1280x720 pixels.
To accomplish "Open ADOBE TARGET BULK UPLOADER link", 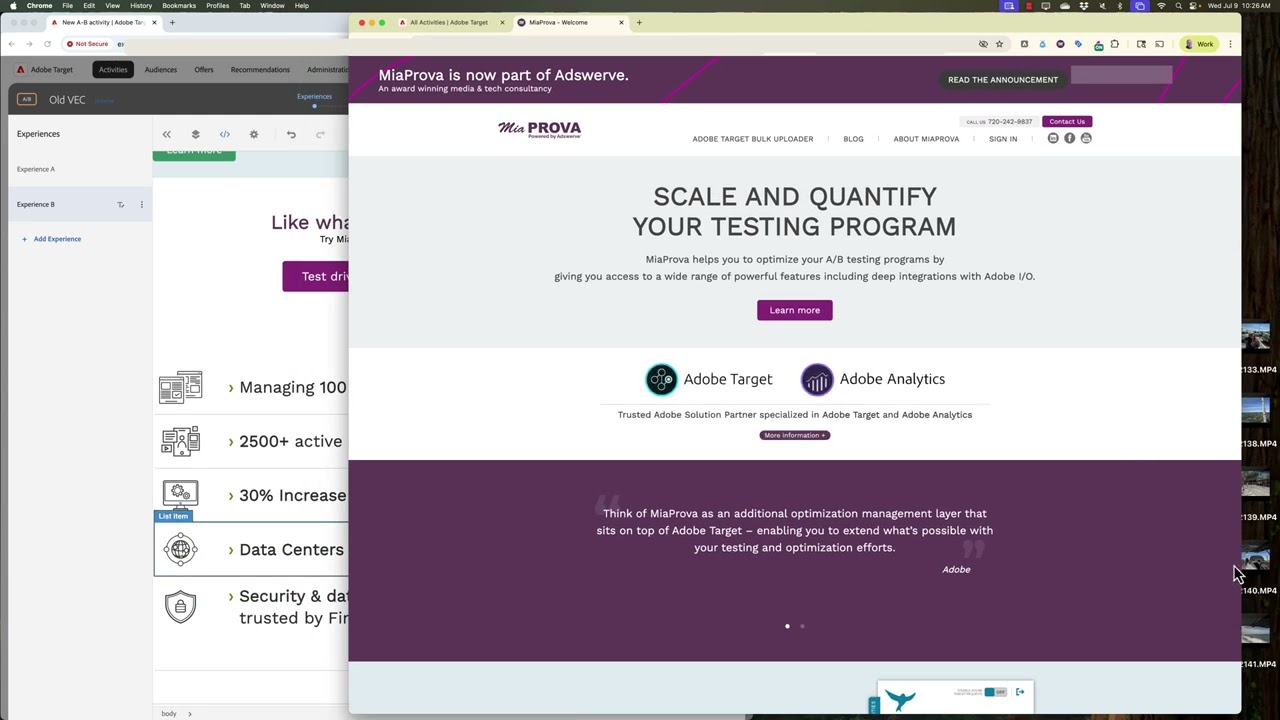I will [x=753, y=139].
